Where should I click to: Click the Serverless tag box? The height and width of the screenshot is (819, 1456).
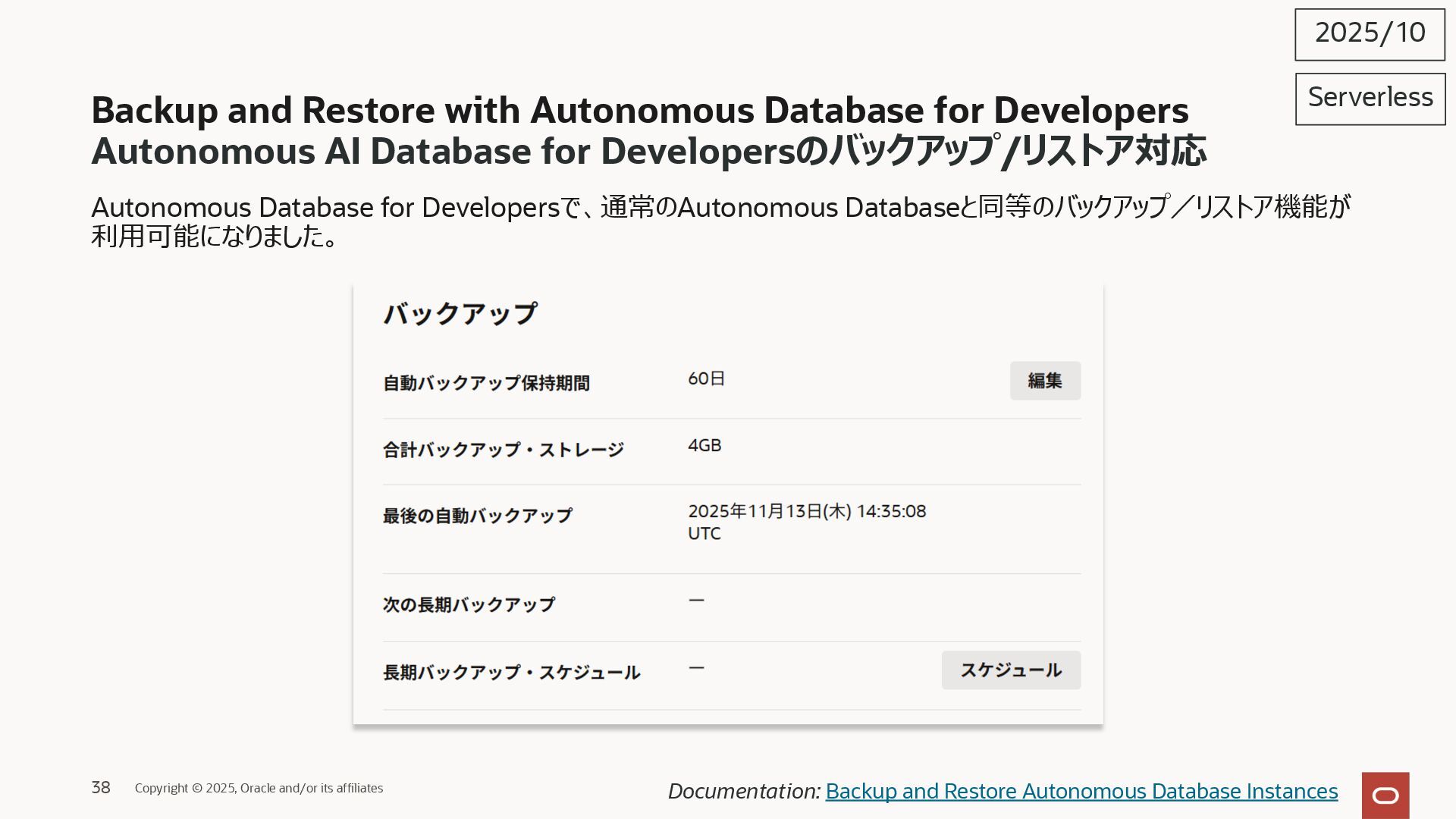pyautogui.click(x=1370, y=99)
